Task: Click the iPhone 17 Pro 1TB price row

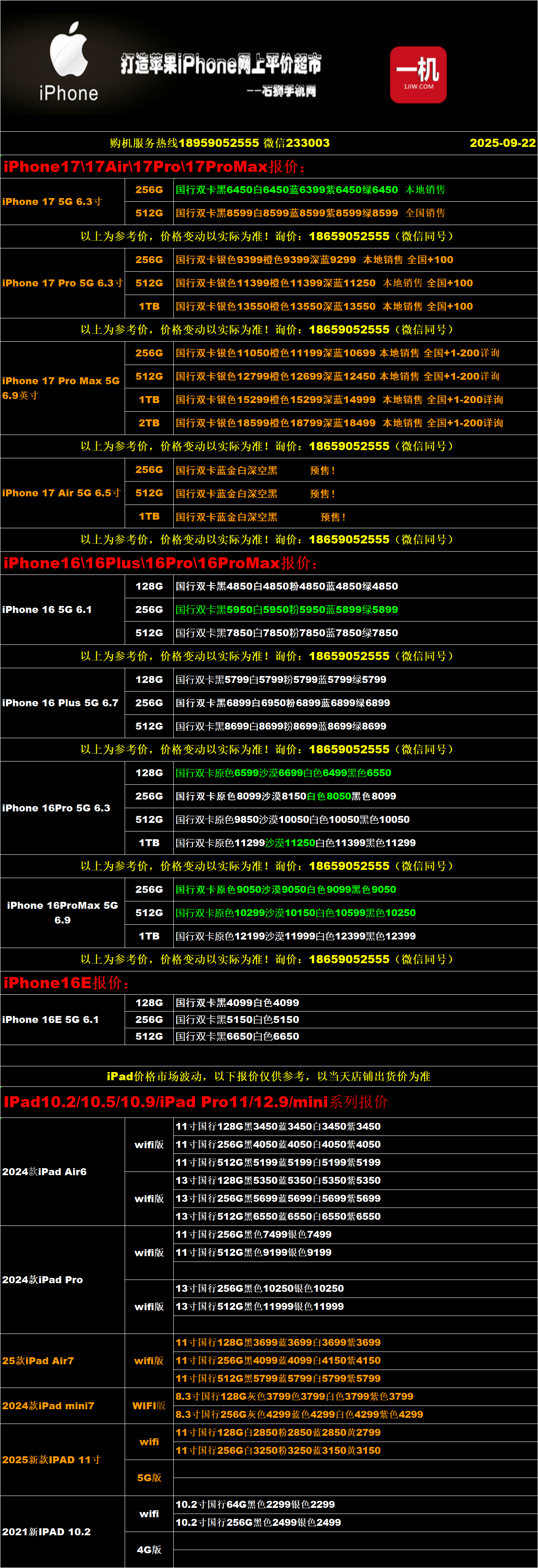Action: pyautogui.click(x=323, y=307)
